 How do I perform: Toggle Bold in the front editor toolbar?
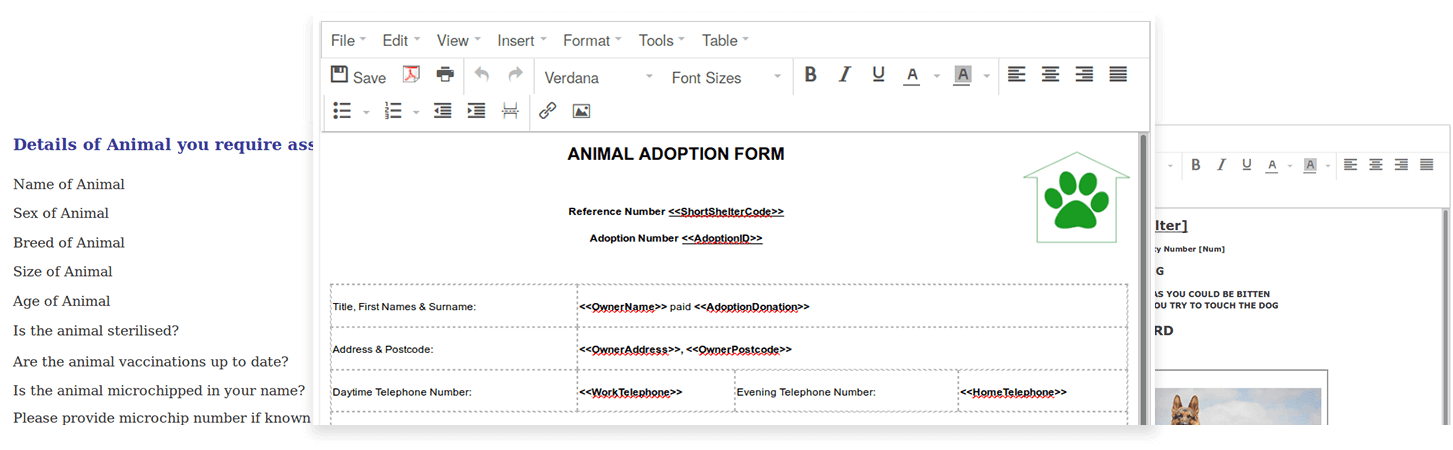[x=811, y=75]
